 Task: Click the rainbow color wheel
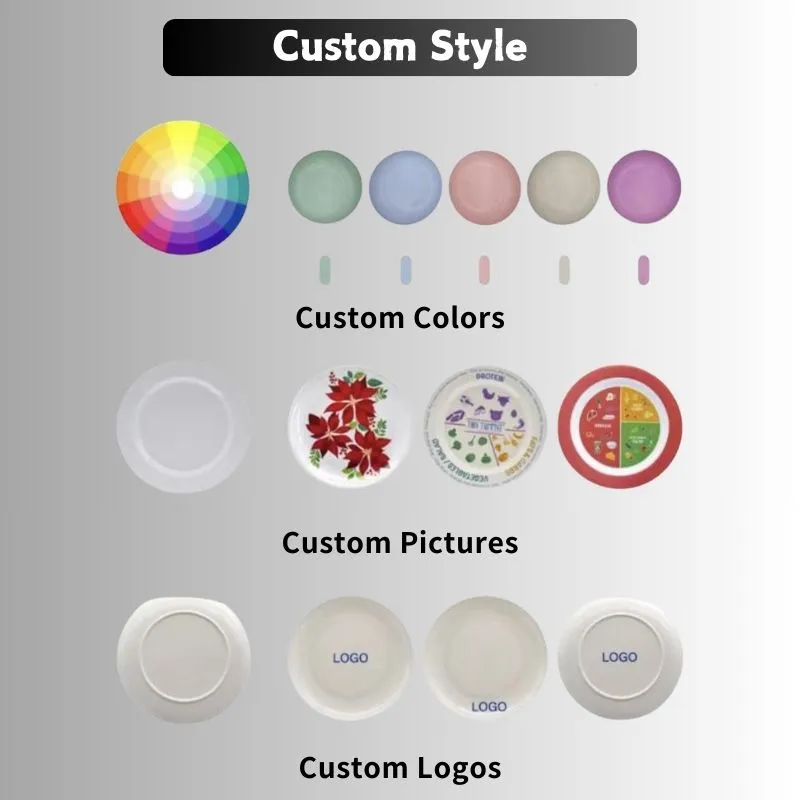[183, 187]
